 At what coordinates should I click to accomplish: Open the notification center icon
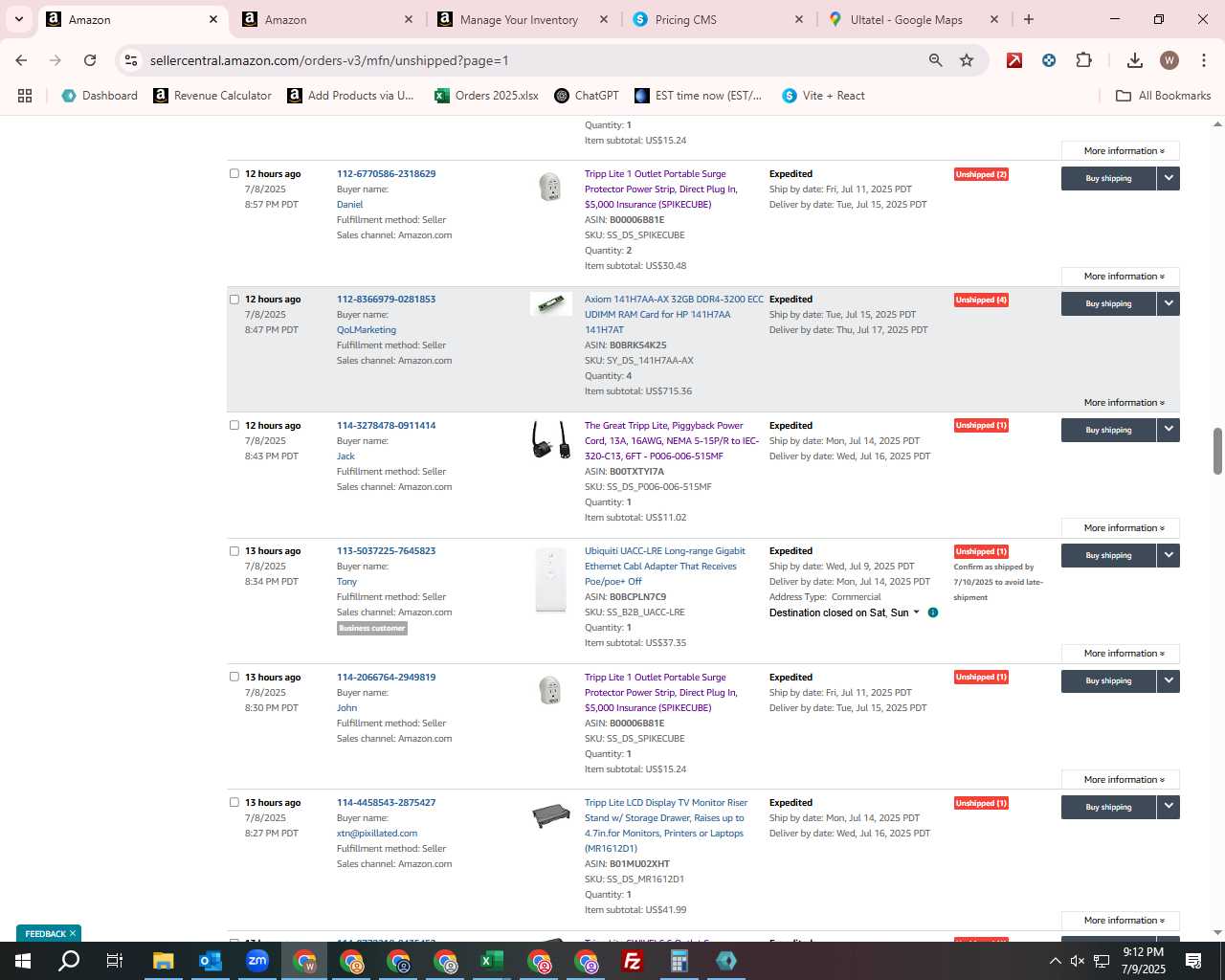(1193, 961)
